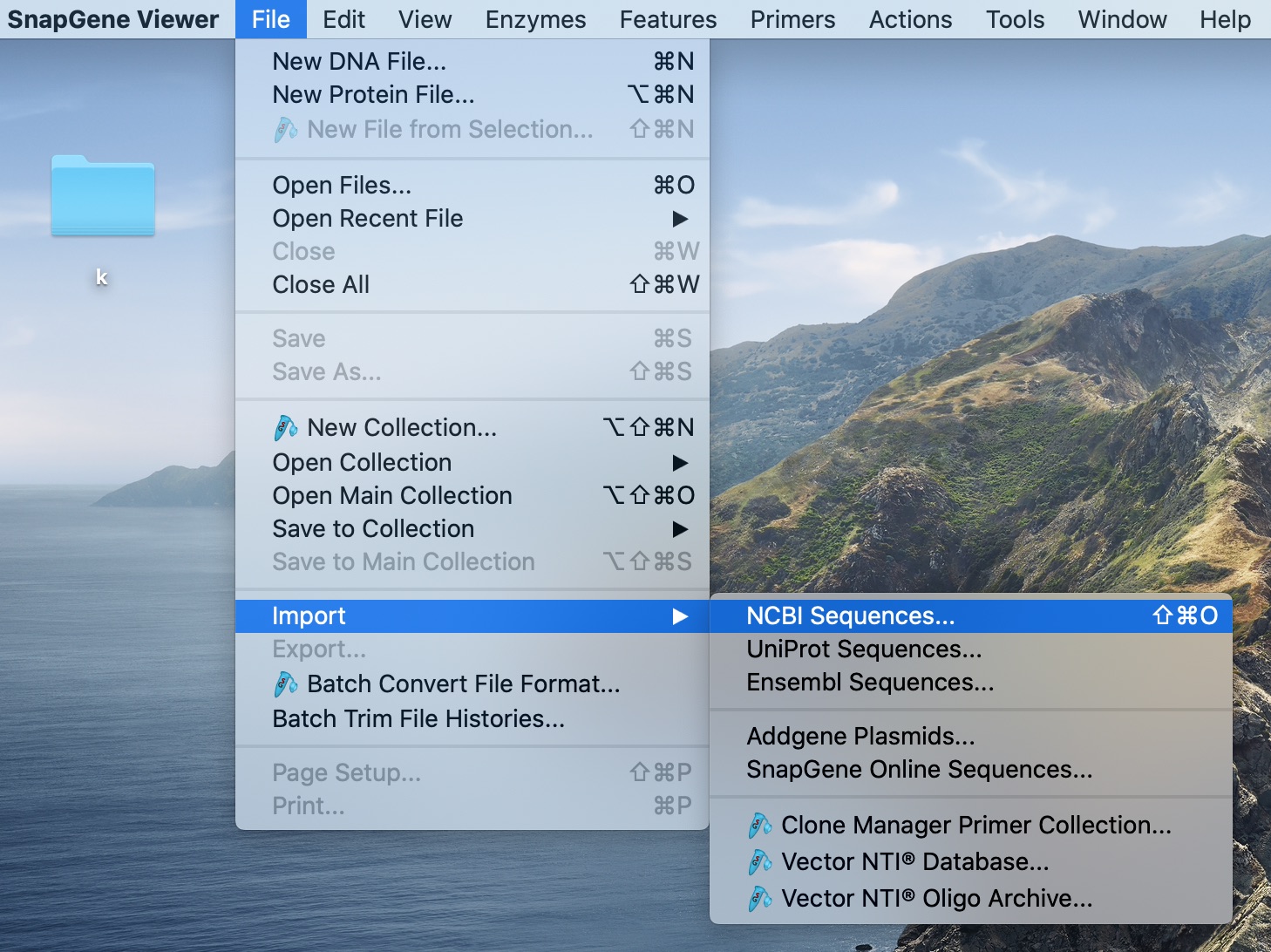Open the Primers menu in menu bar
The height and width of the screenshot is (952, 1271).
792,19
